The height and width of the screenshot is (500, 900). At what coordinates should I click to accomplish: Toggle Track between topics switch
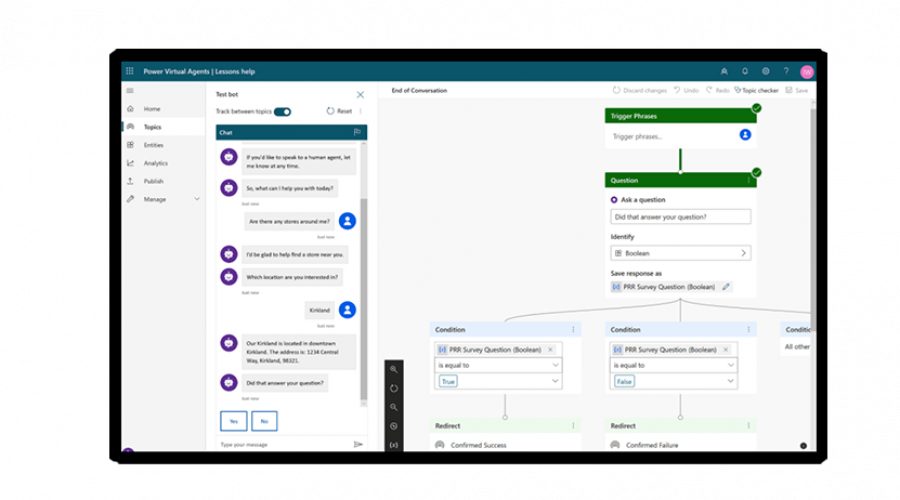pyautogui.click(x=282, y=111)
